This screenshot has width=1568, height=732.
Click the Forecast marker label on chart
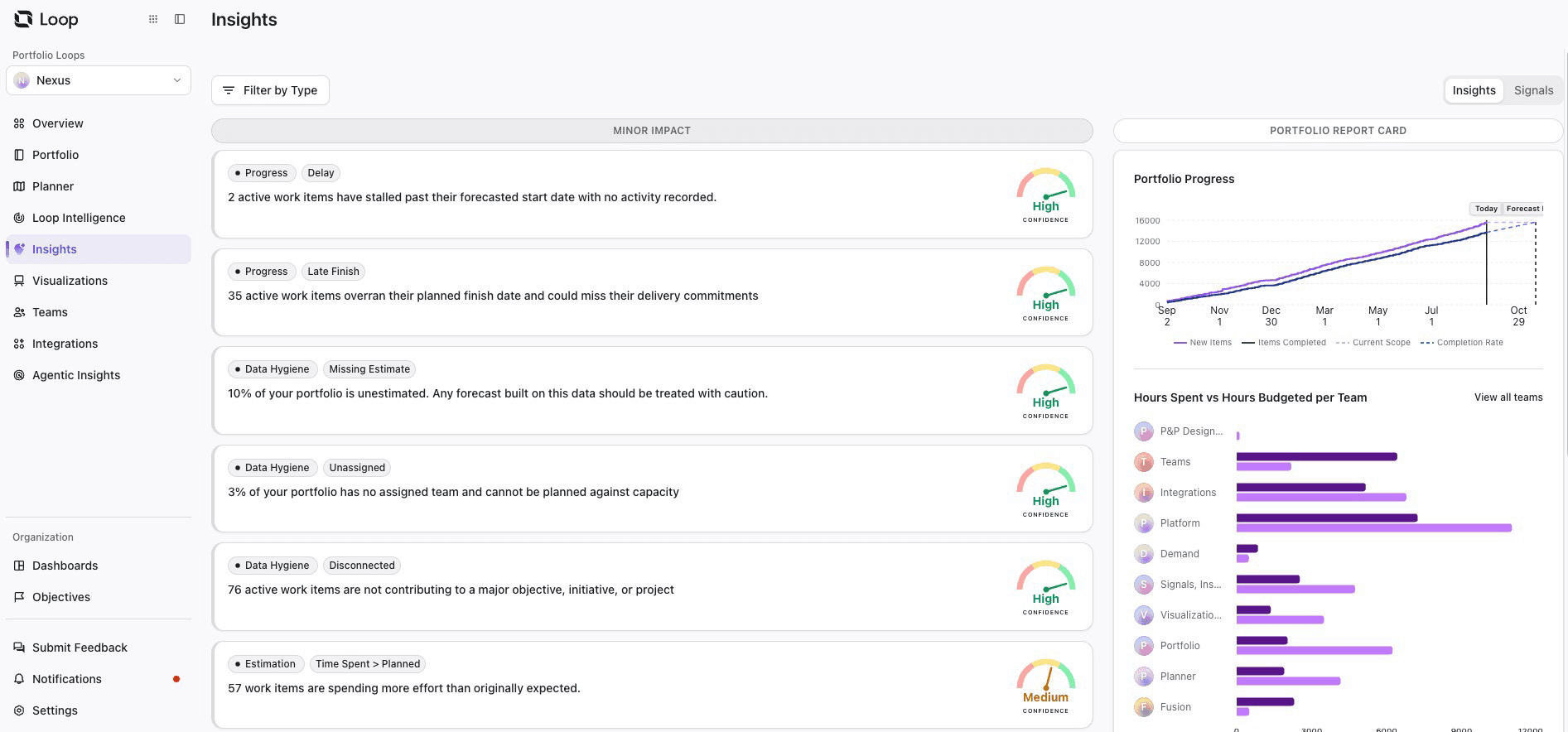click(1523, 209)
